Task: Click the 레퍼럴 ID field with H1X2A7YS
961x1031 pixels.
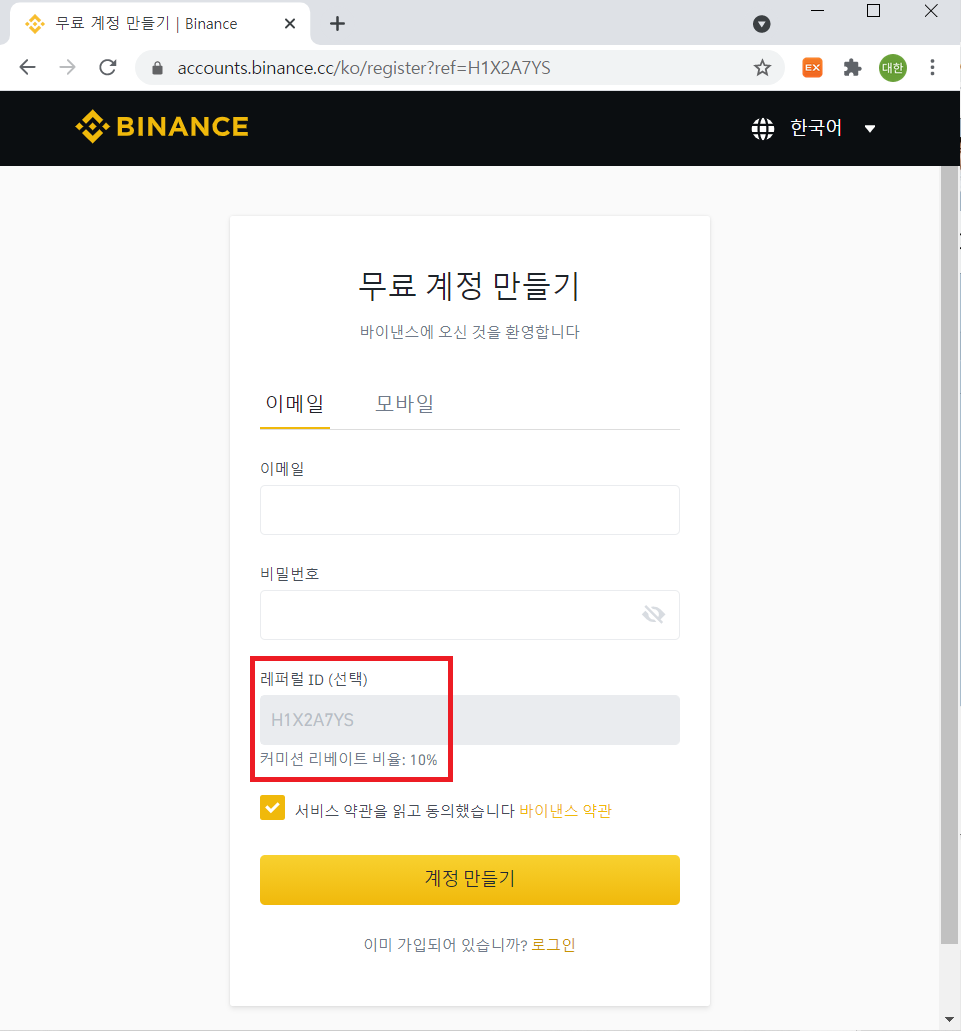Action: click(469, 720)
